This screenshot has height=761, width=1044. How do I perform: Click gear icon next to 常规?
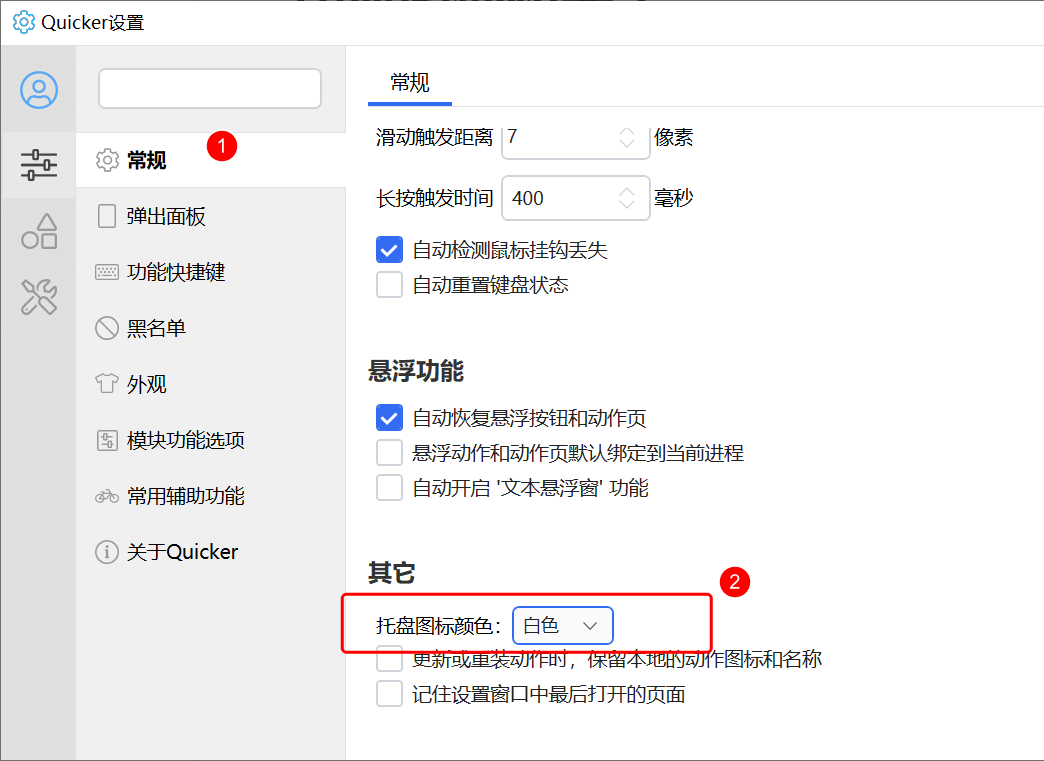click(x=107, y=160)
